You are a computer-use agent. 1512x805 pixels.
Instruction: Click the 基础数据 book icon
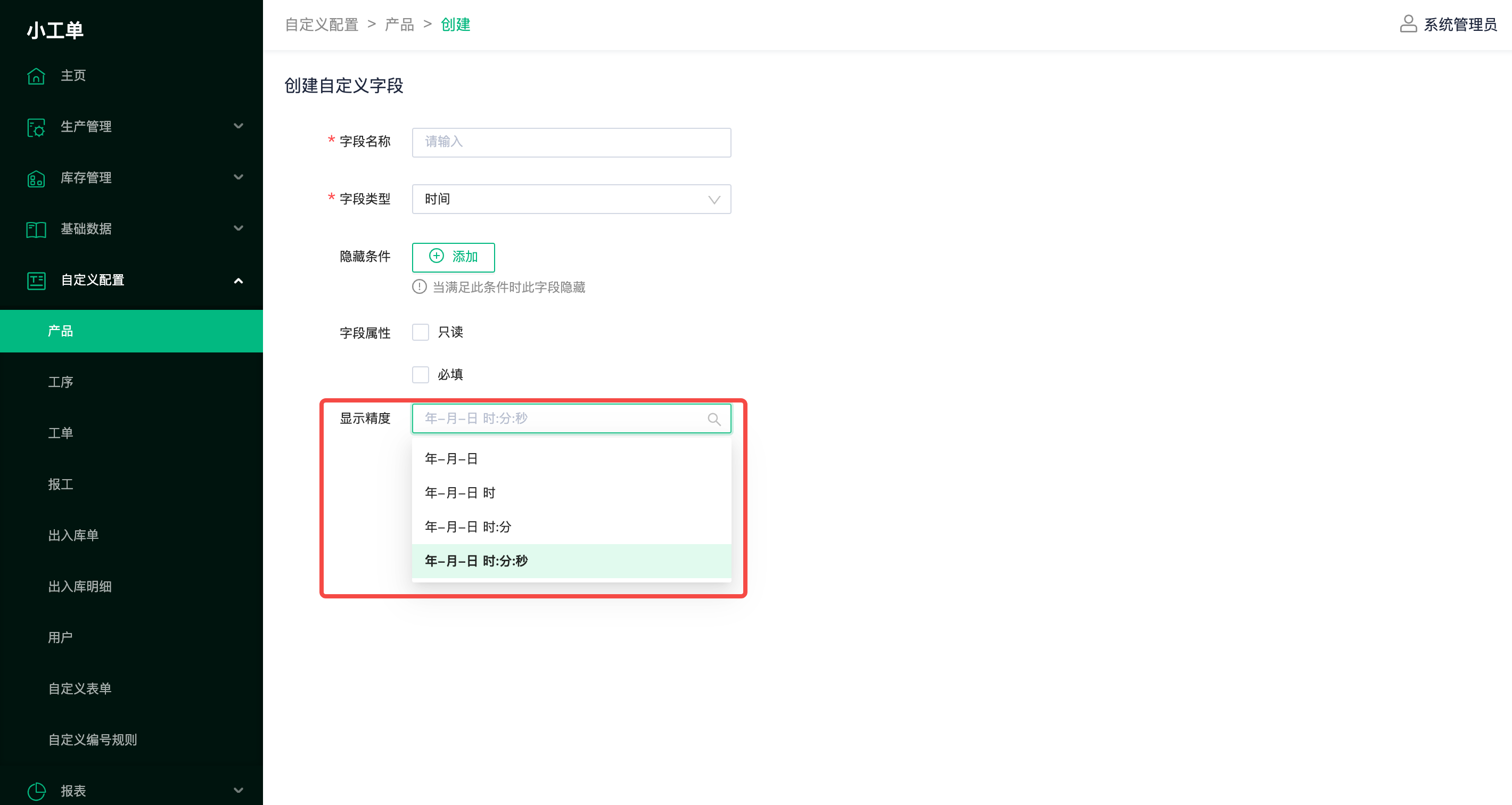[36, 229]
